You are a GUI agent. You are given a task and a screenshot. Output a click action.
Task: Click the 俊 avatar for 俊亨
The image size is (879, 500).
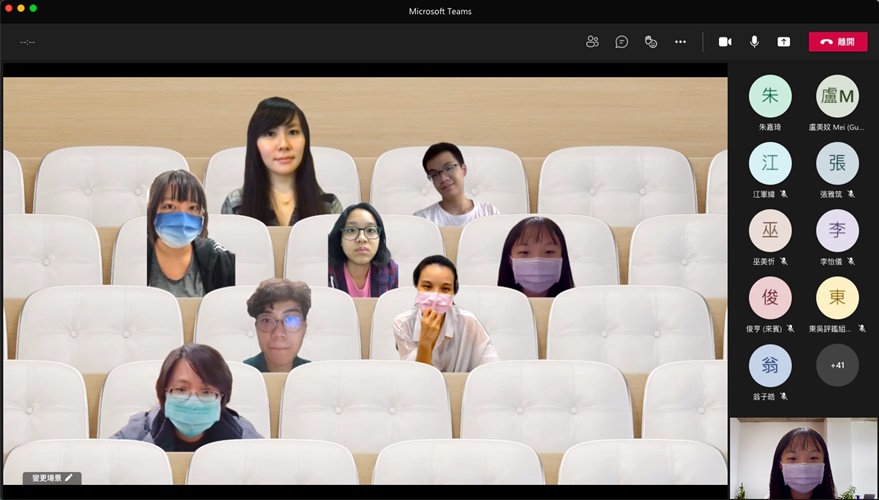[x=770, y=298]
